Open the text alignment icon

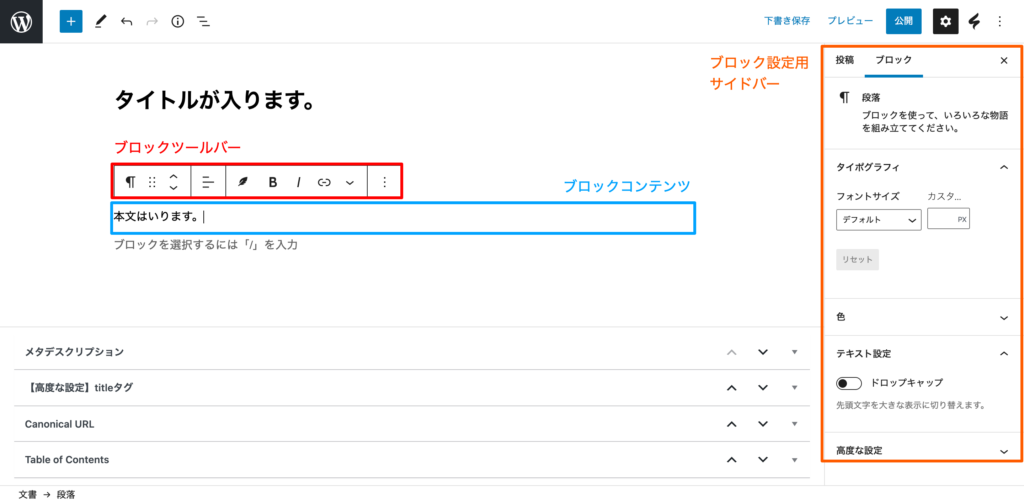click(208, 182)
